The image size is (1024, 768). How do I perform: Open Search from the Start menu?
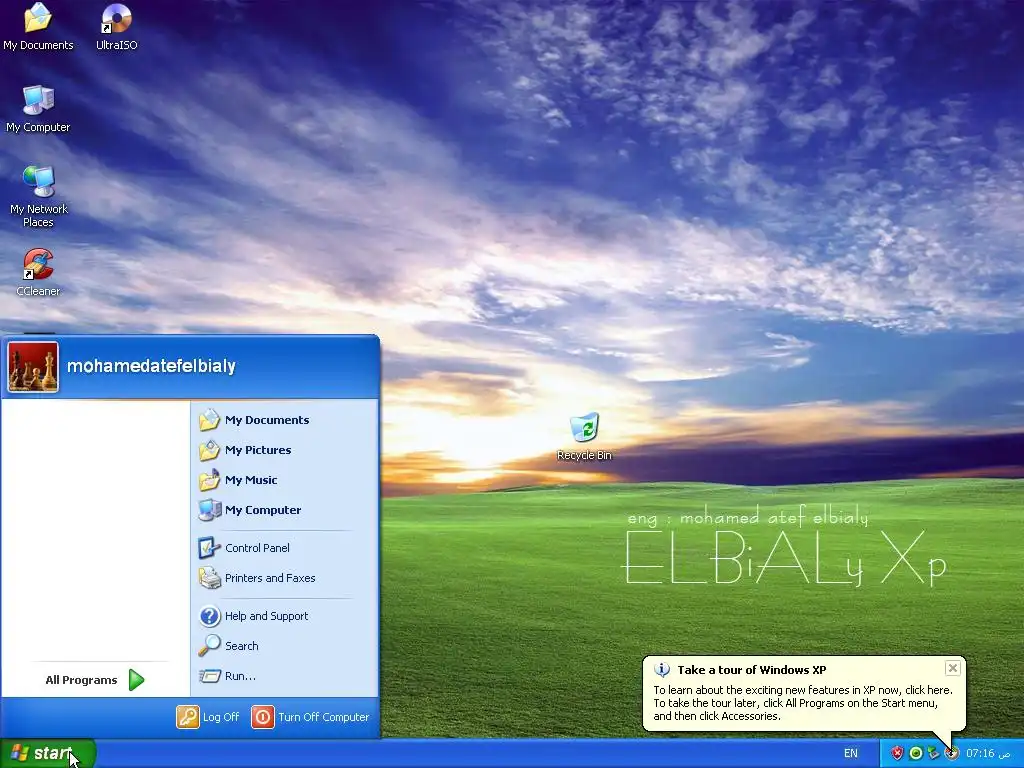[241, 646]
